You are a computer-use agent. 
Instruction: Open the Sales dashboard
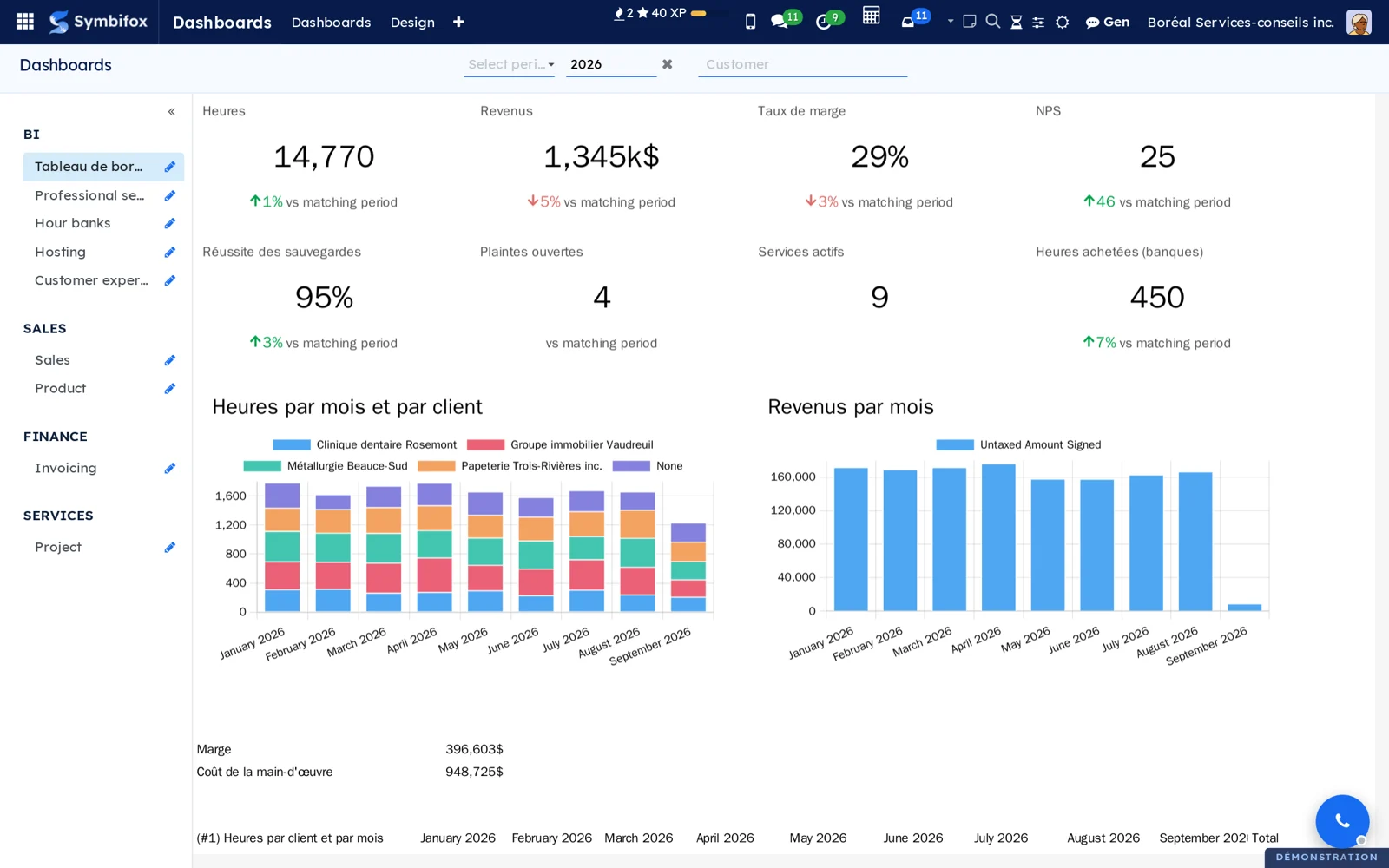click(x=52, y=360)
